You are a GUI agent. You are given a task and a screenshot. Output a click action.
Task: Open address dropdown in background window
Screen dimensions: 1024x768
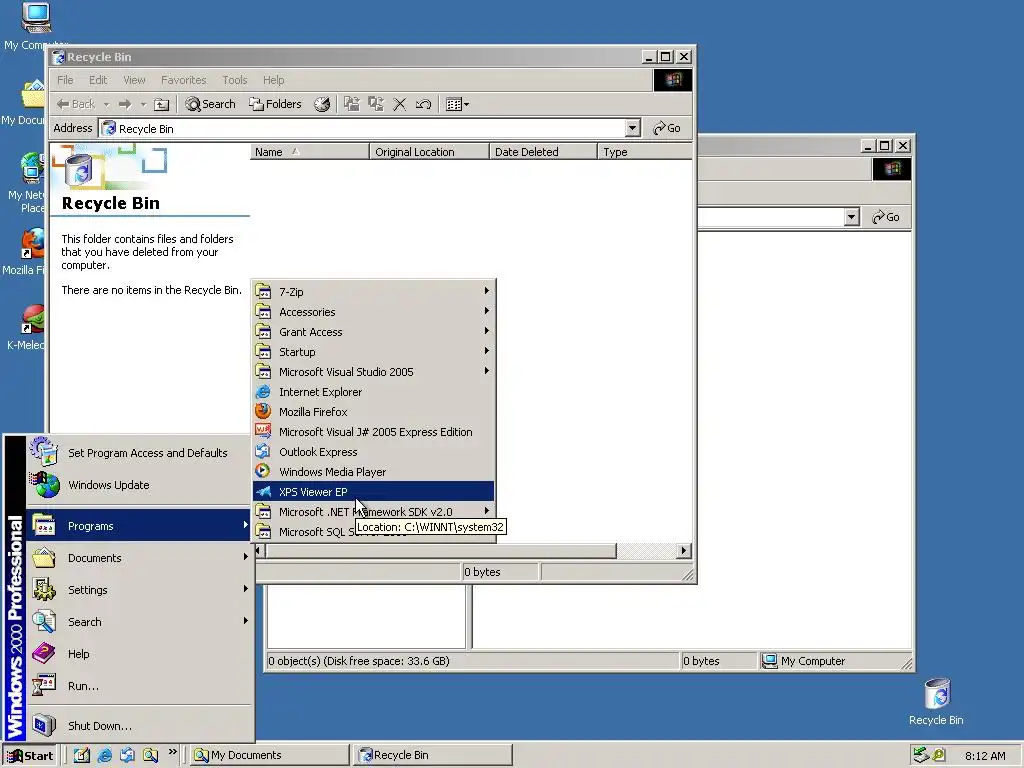(851, 217)
